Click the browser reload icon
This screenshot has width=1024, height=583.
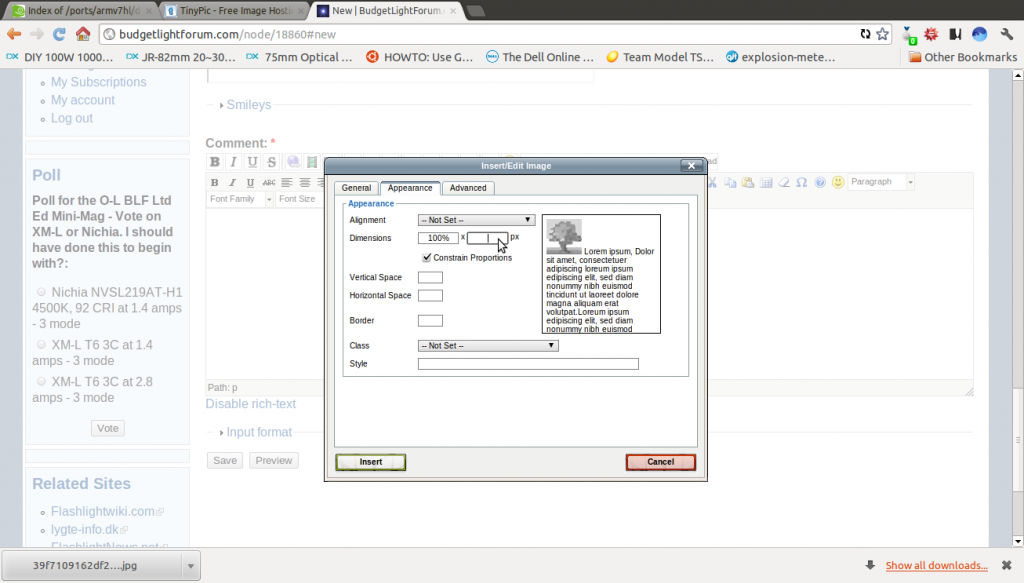[x=59, y=34]
